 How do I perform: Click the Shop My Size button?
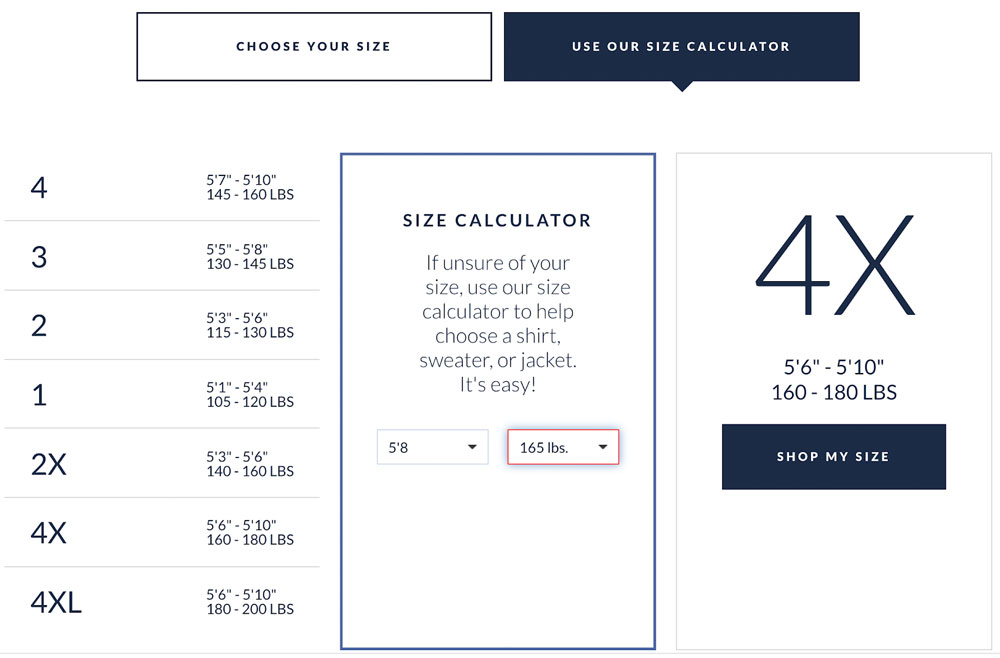[833, 457]
